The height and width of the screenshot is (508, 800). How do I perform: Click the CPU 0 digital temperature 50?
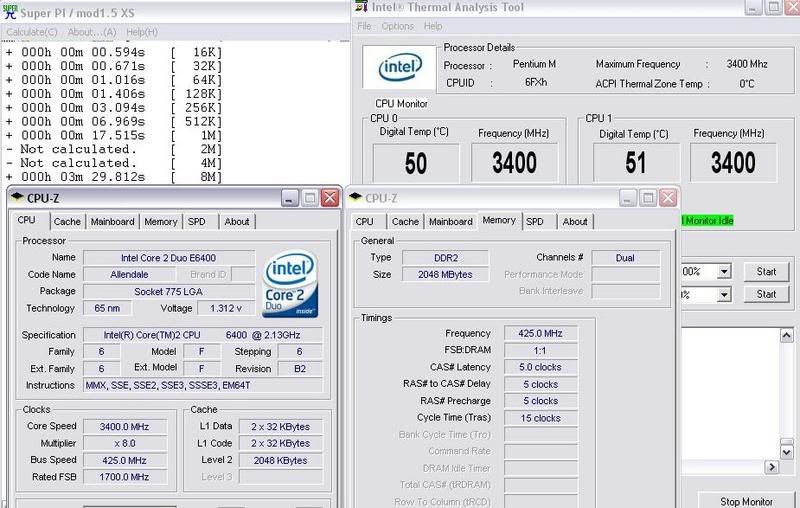(x=416, y=163)
